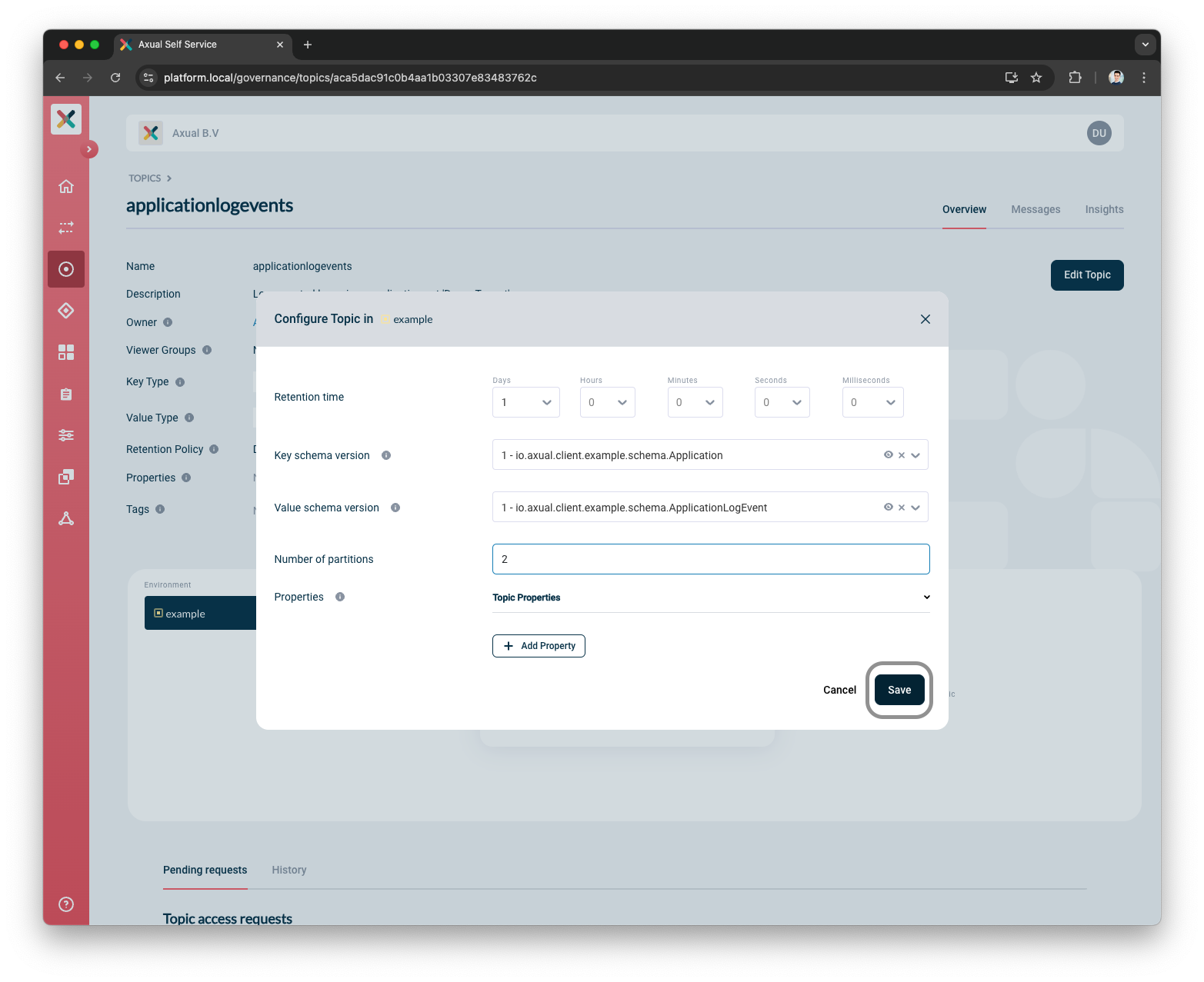The height and width of the screenshot is (982, 1204).
Task: Click info icon beside dialog Properties label
Action: click(x=340, y=597)
